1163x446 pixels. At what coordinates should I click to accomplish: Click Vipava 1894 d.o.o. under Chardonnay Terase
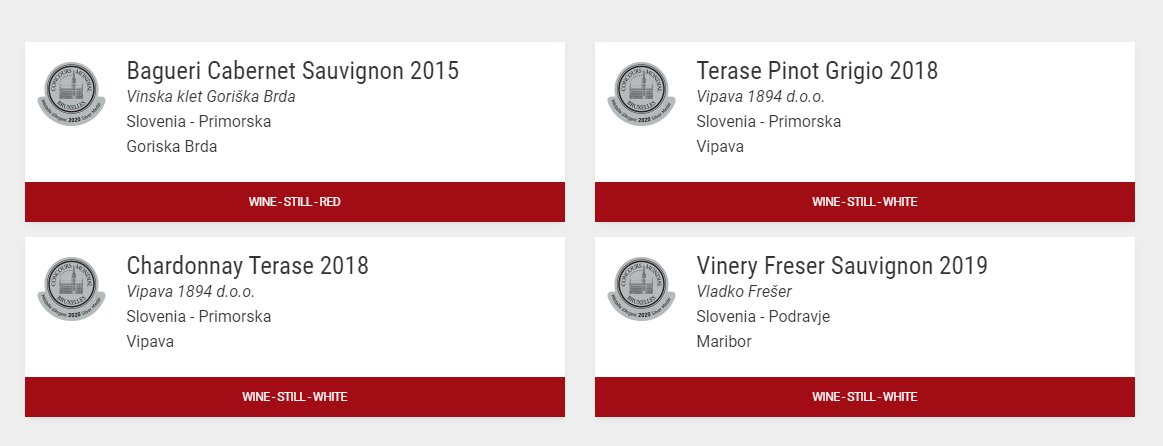tap(191, 292)
